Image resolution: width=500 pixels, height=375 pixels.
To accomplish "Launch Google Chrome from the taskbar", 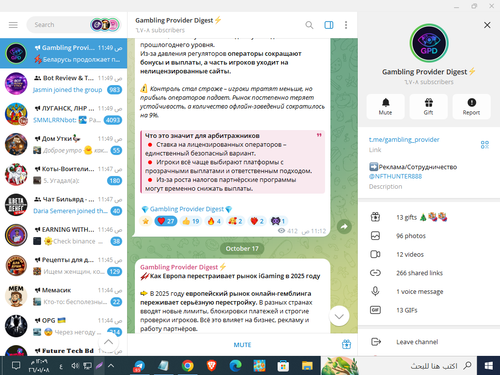I will click(188, 366).
